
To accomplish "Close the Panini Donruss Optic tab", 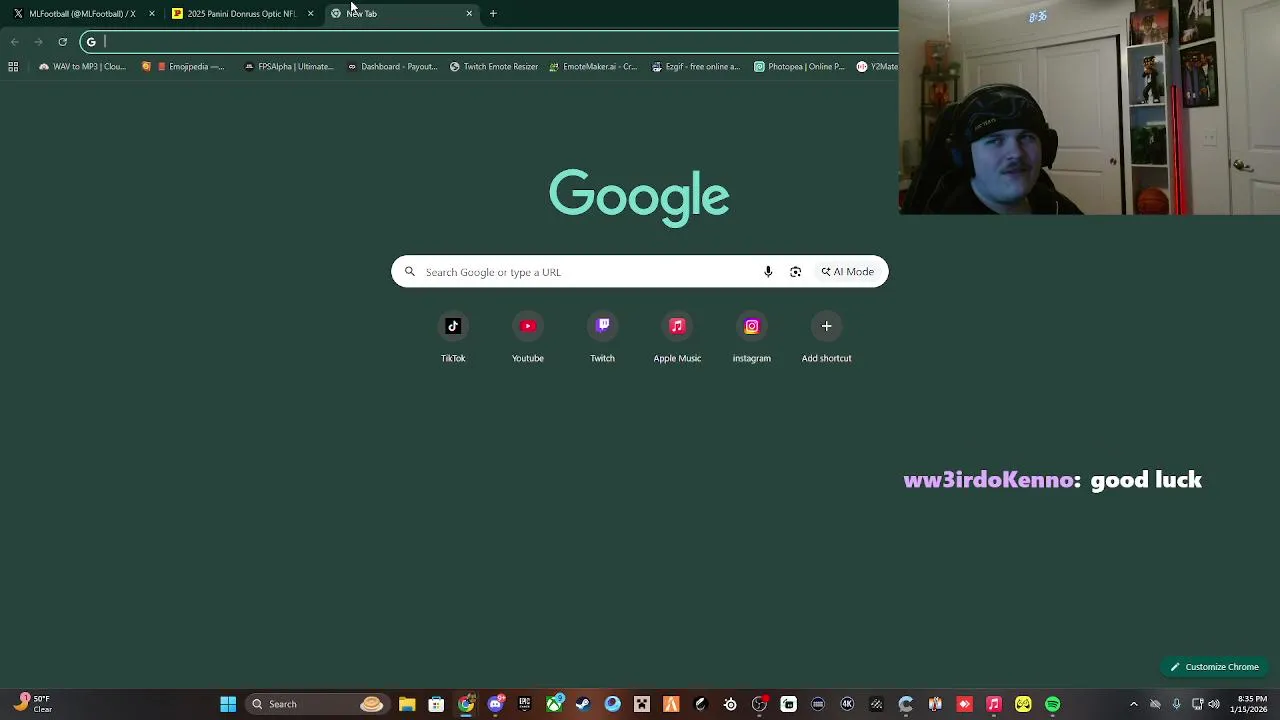I will pyautogui.click(x=311, y=13).
